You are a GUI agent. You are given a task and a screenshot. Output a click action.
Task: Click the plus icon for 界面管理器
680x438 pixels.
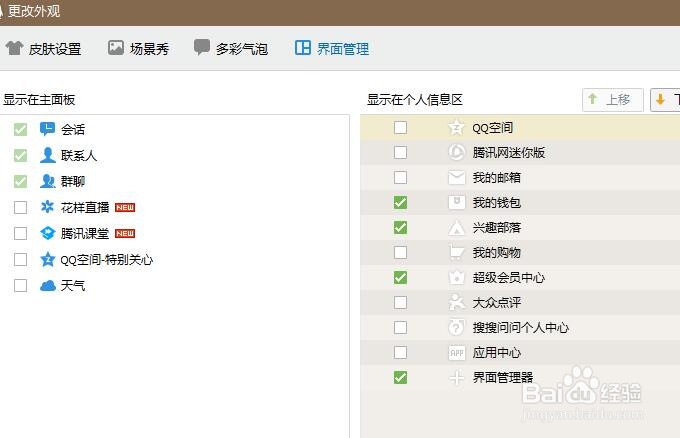pyautogui.click(x=456, y=378)
